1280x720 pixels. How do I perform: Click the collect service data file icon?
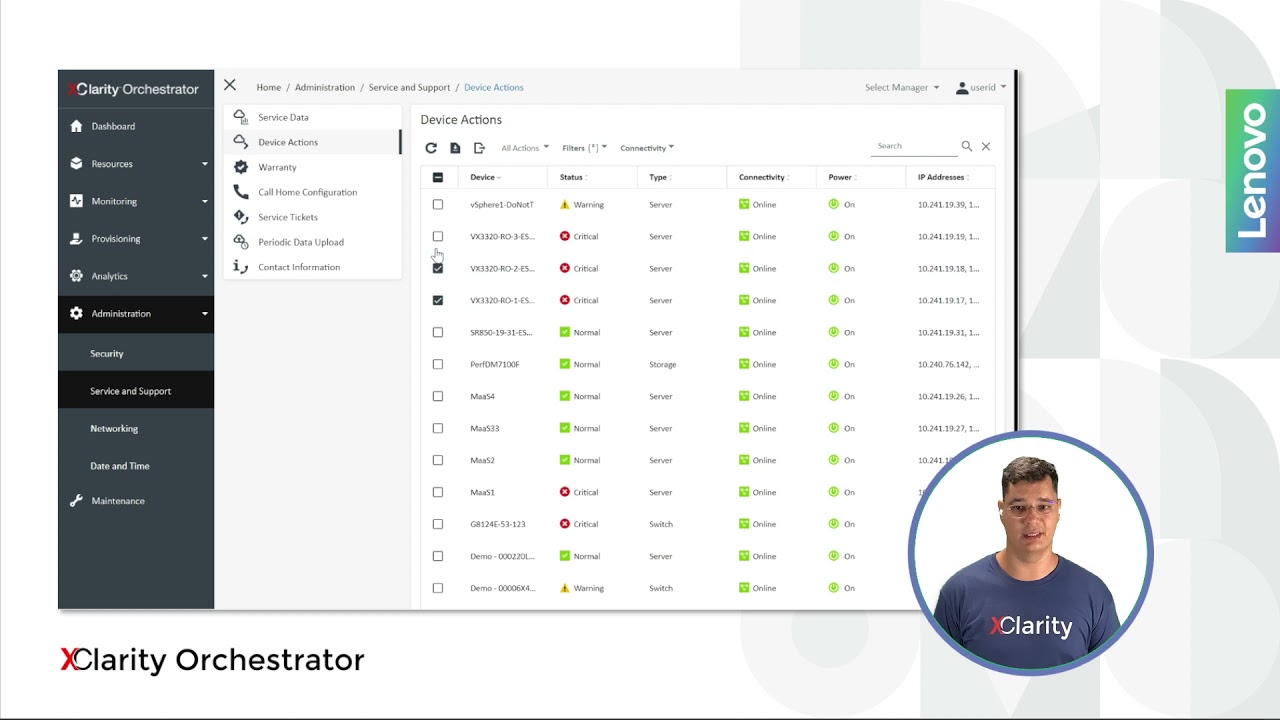point(455,148)
